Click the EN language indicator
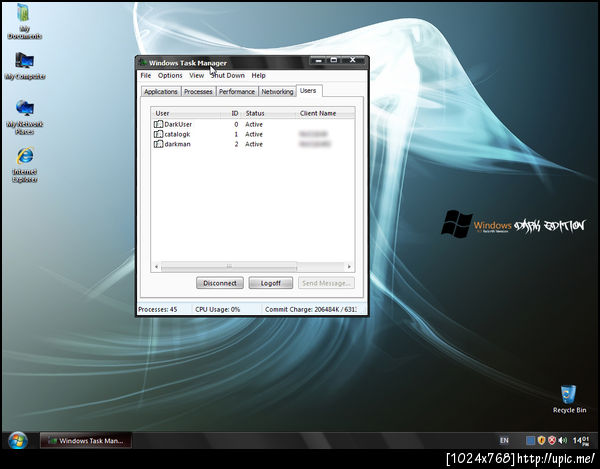This screenshot has height=469, width=600. click(x=504, y=441)
